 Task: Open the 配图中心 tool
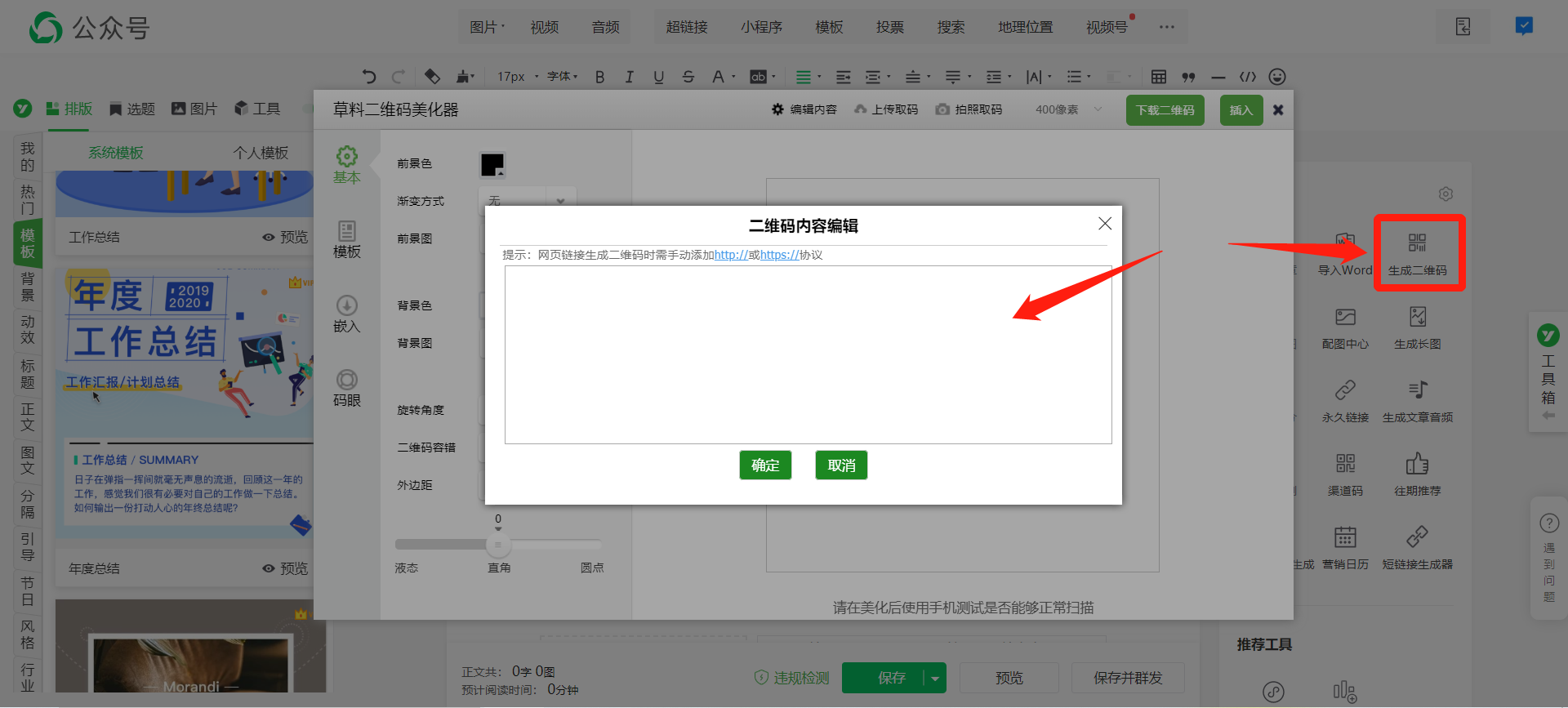click(1345, 327)
